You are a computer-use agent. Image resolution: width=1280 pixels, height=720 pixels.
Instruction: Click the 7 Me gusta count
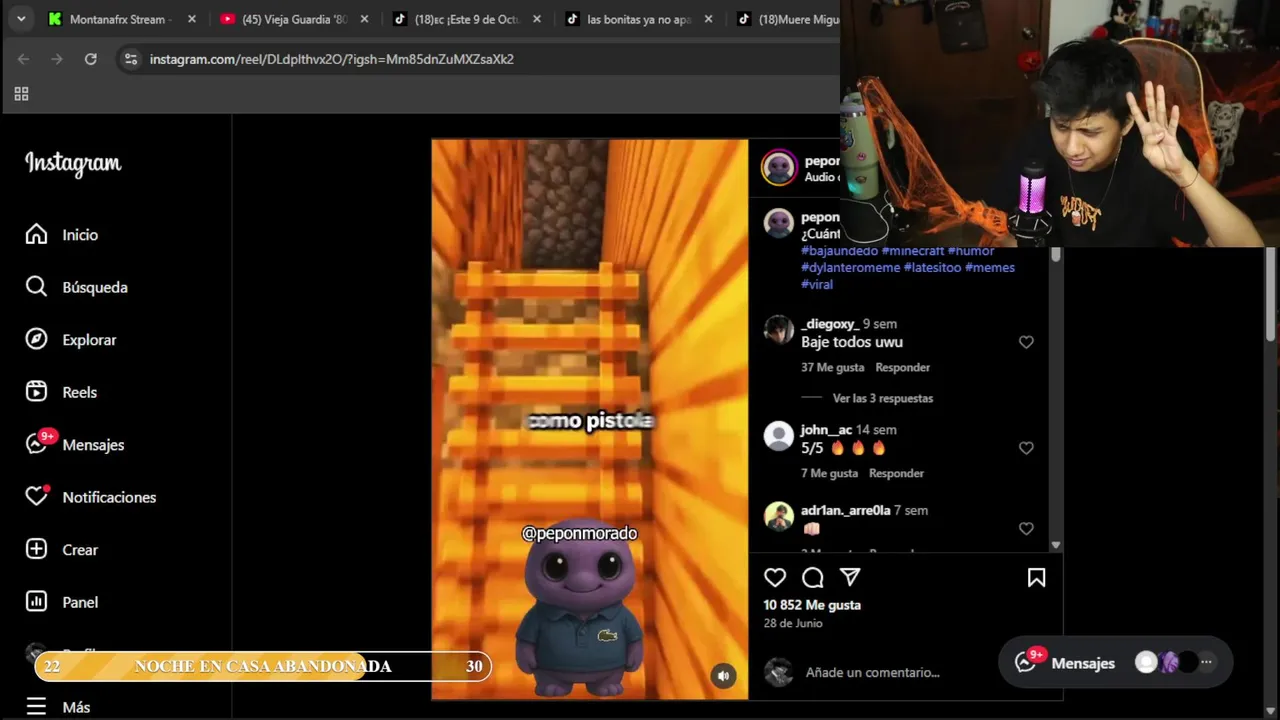coord(830,473)
